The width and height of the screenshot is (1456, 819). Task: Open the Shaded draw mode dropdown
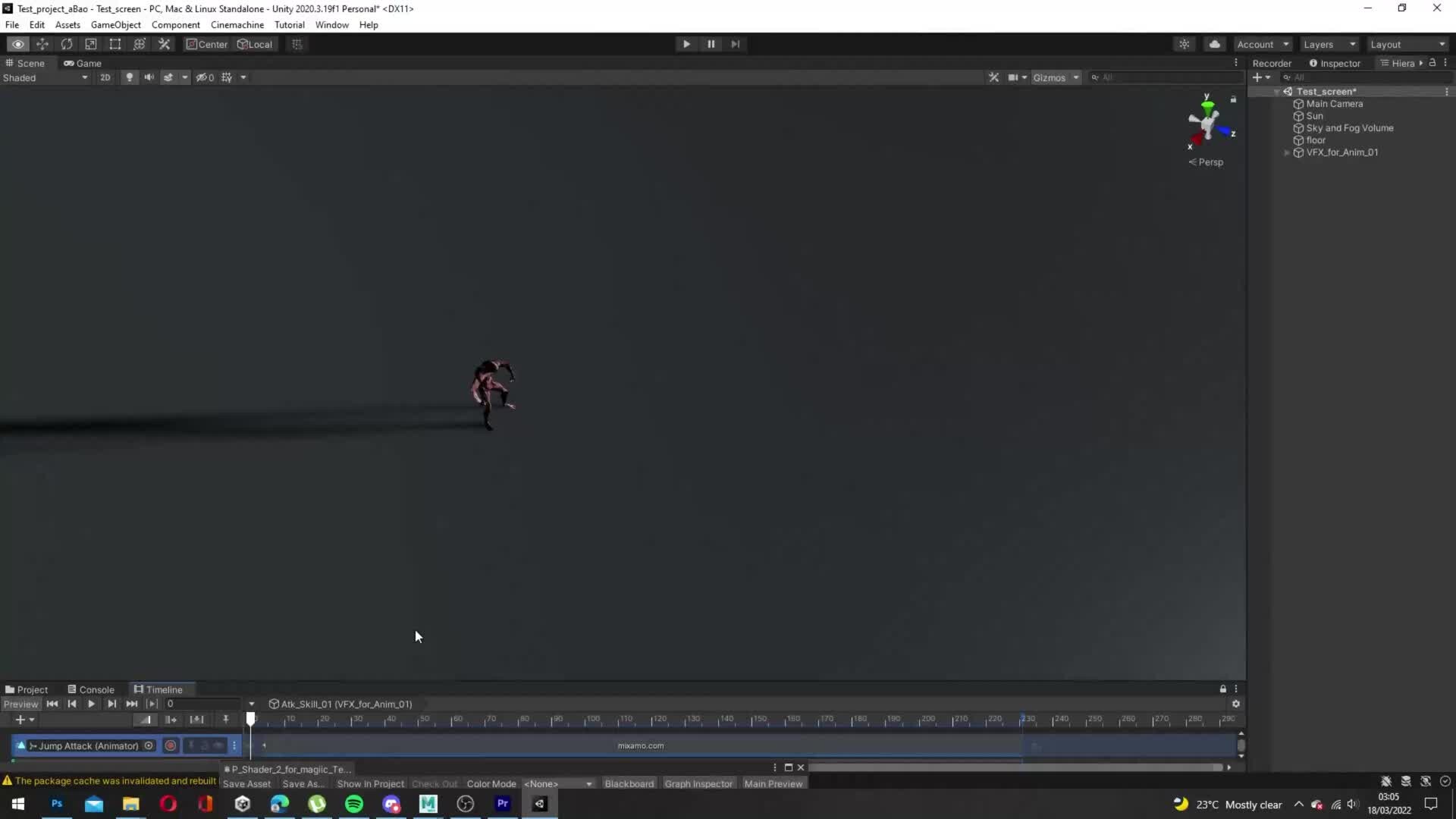[45, 78]
